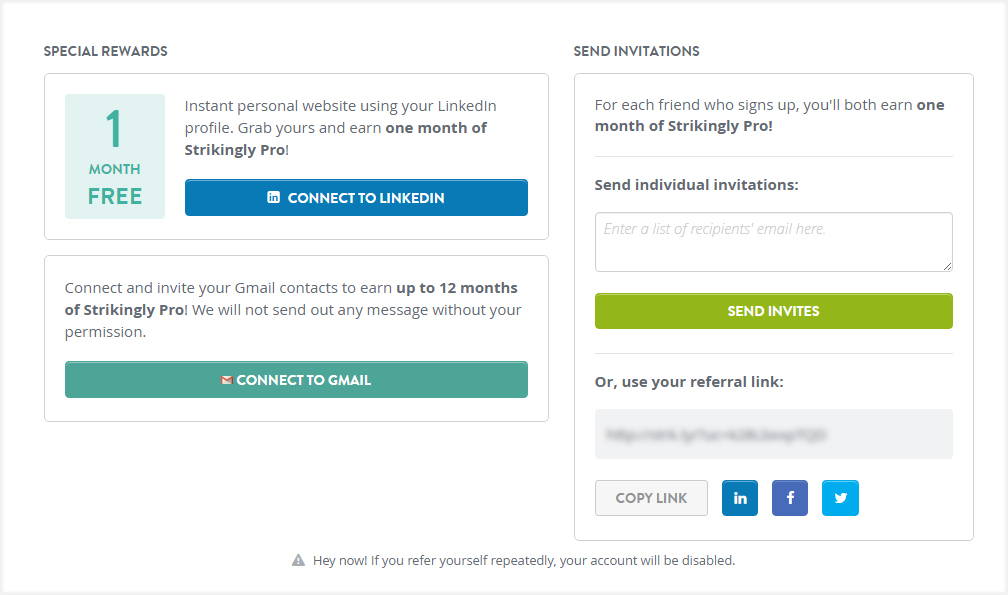Send invitations with the Send Invites button
Viewport: 1008px width, 595px height.
coord(773,311)
